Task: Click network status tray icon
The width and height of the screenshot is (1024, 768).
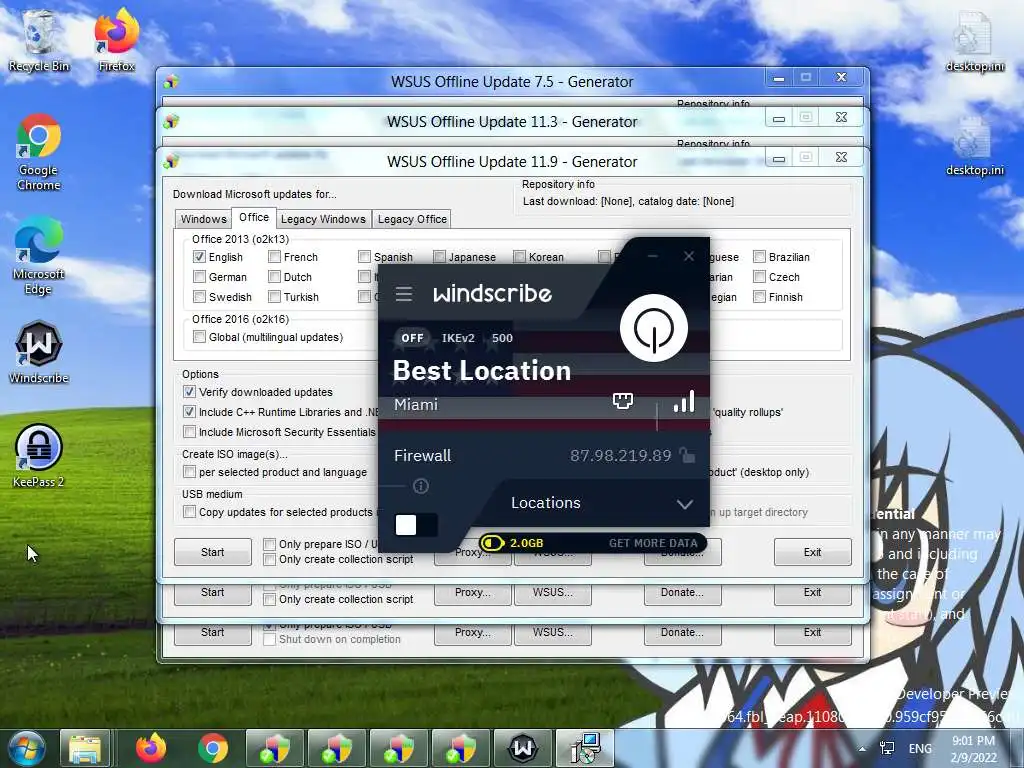Action: coord(887,748)
